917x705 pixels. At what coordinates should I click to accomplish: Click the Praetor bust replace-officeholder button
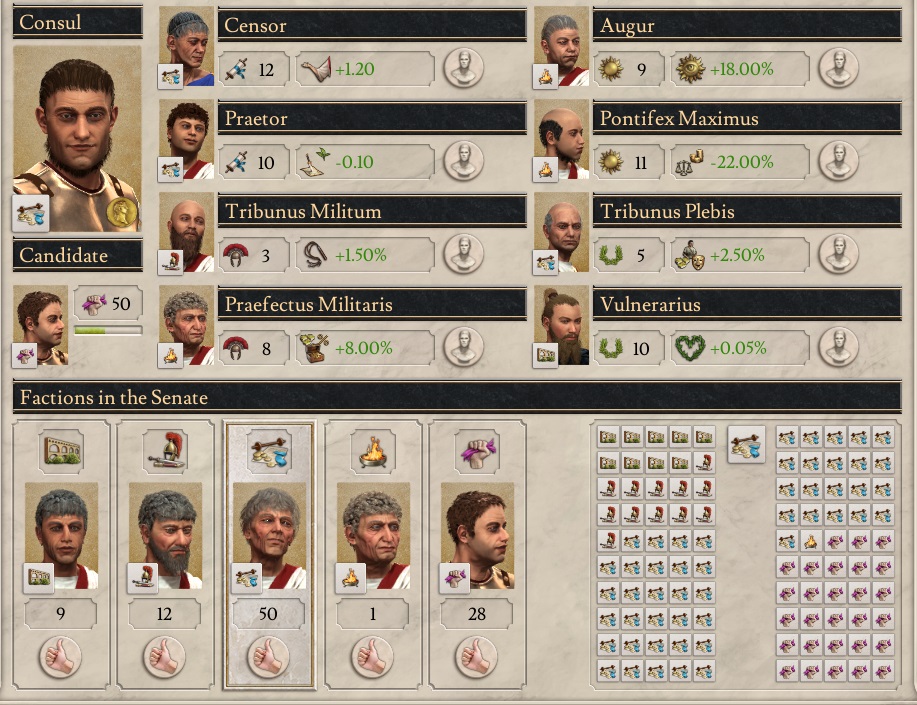pos(463,161)
